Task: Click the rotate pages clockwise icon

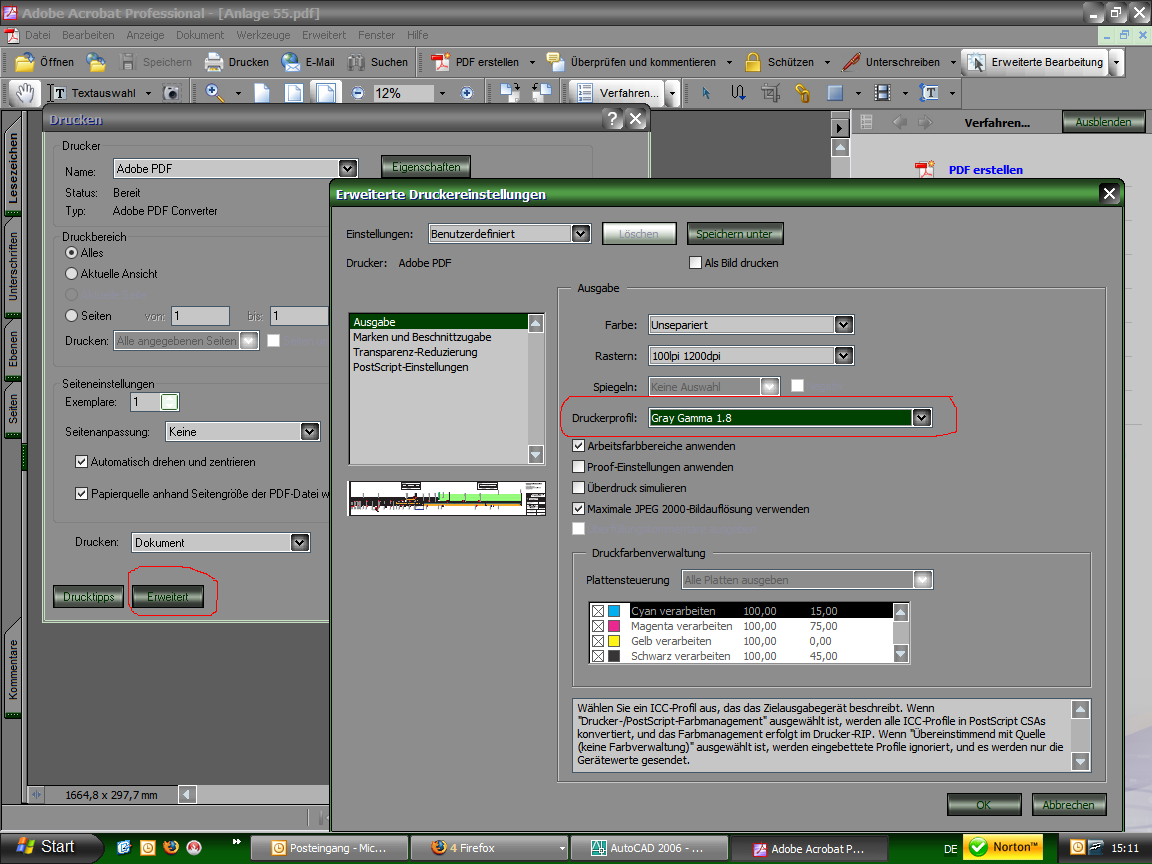Action: click(x=509, y=93)
